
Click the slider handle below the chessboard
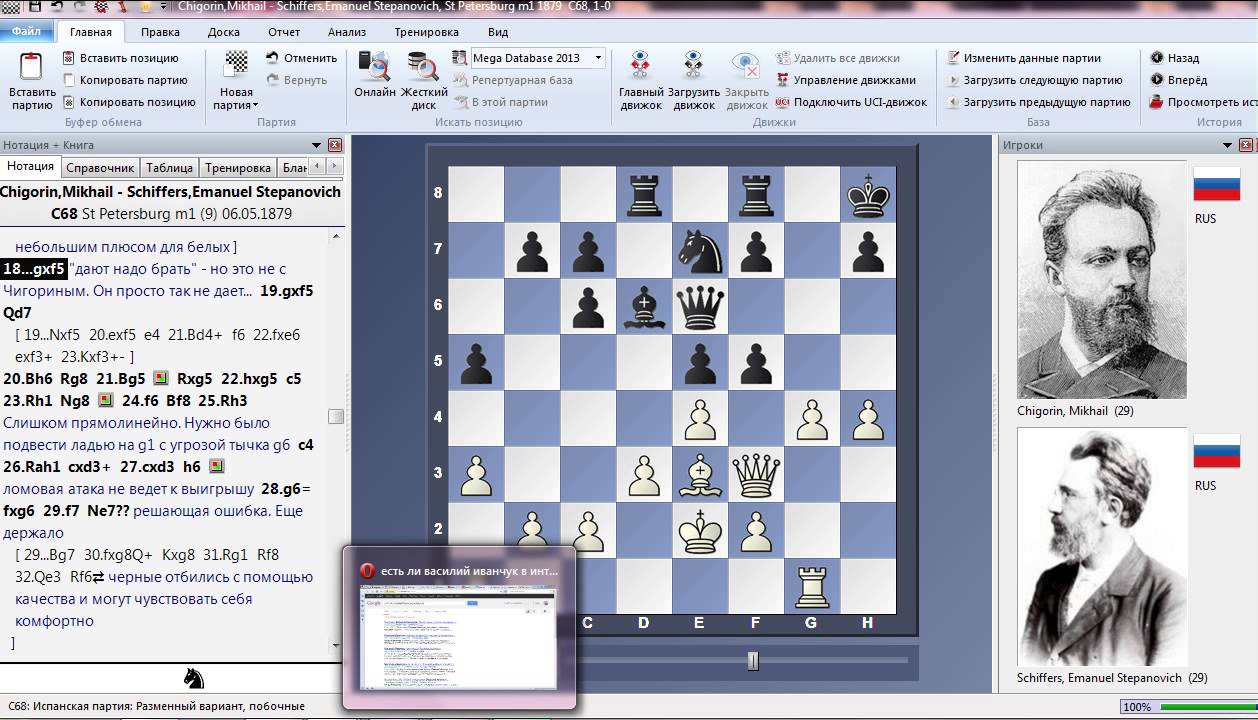click(753, 660)
